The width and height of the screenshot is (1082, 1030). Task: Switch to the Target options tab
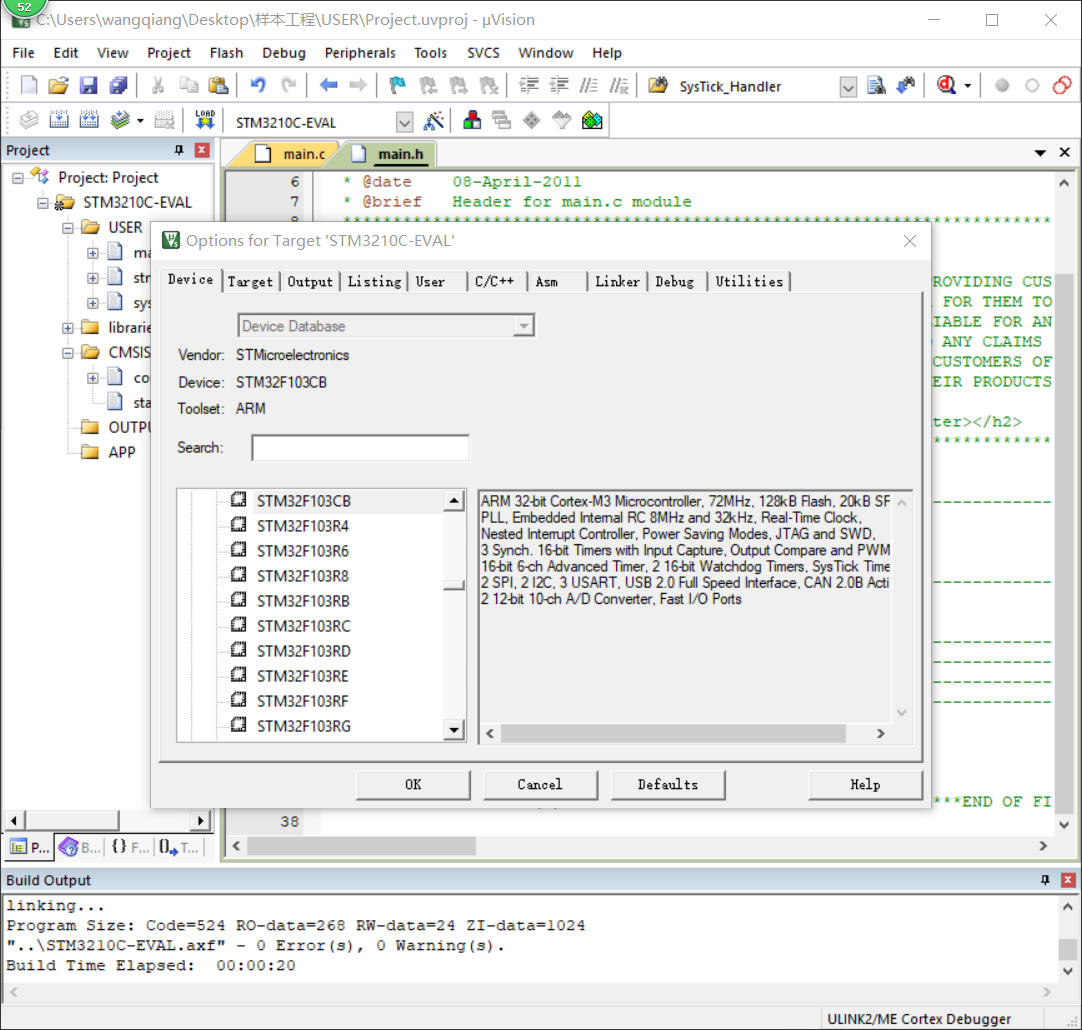[250, 281]
